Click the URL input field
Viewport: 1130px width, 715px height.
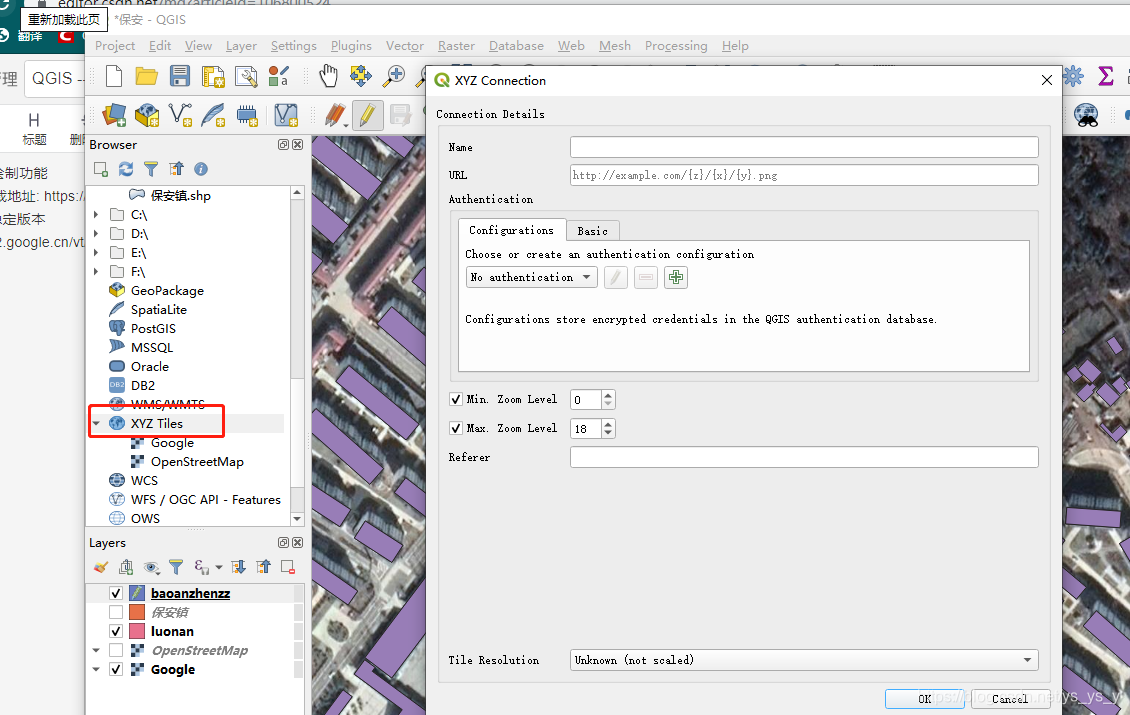click(804, 175)
